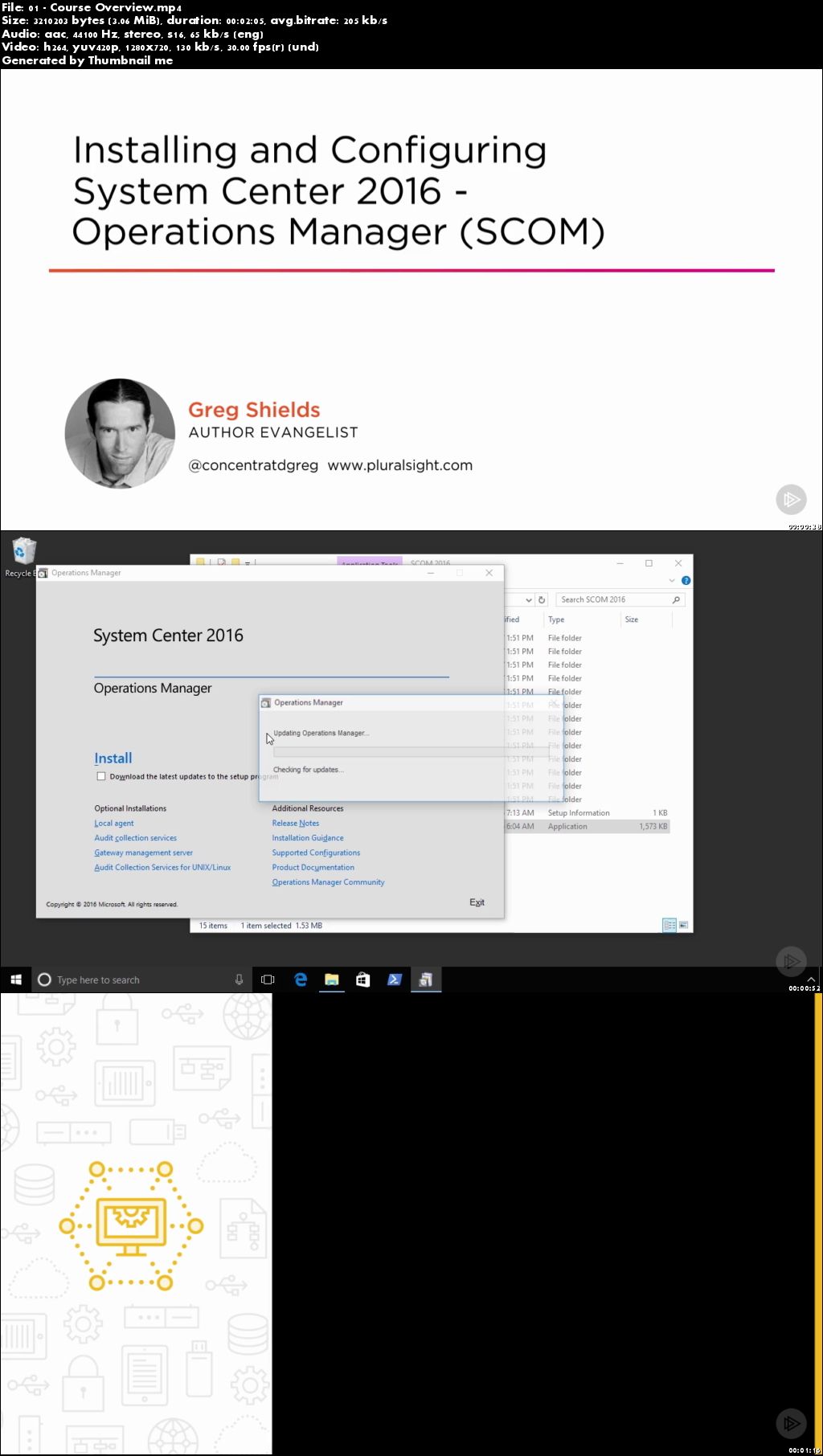
Task: Open the Application Tools ribbon tab
Action: (x=370, y=562)
